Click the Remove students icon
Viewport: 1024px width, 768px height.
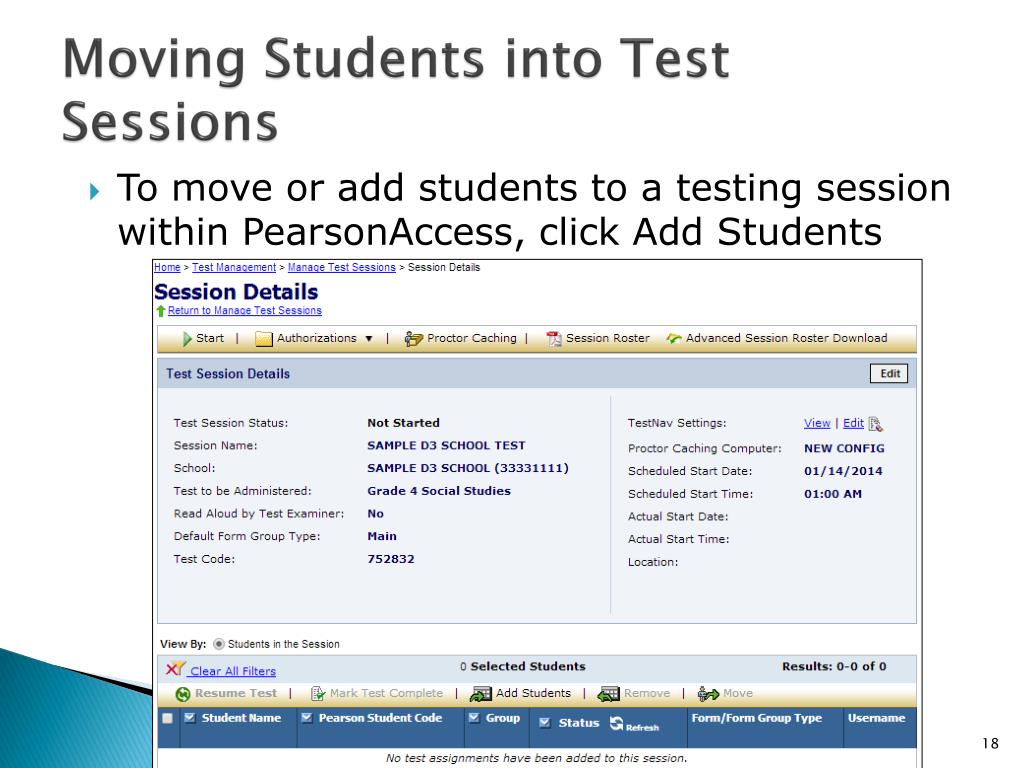pyautogui.click(x=608, y=694)
